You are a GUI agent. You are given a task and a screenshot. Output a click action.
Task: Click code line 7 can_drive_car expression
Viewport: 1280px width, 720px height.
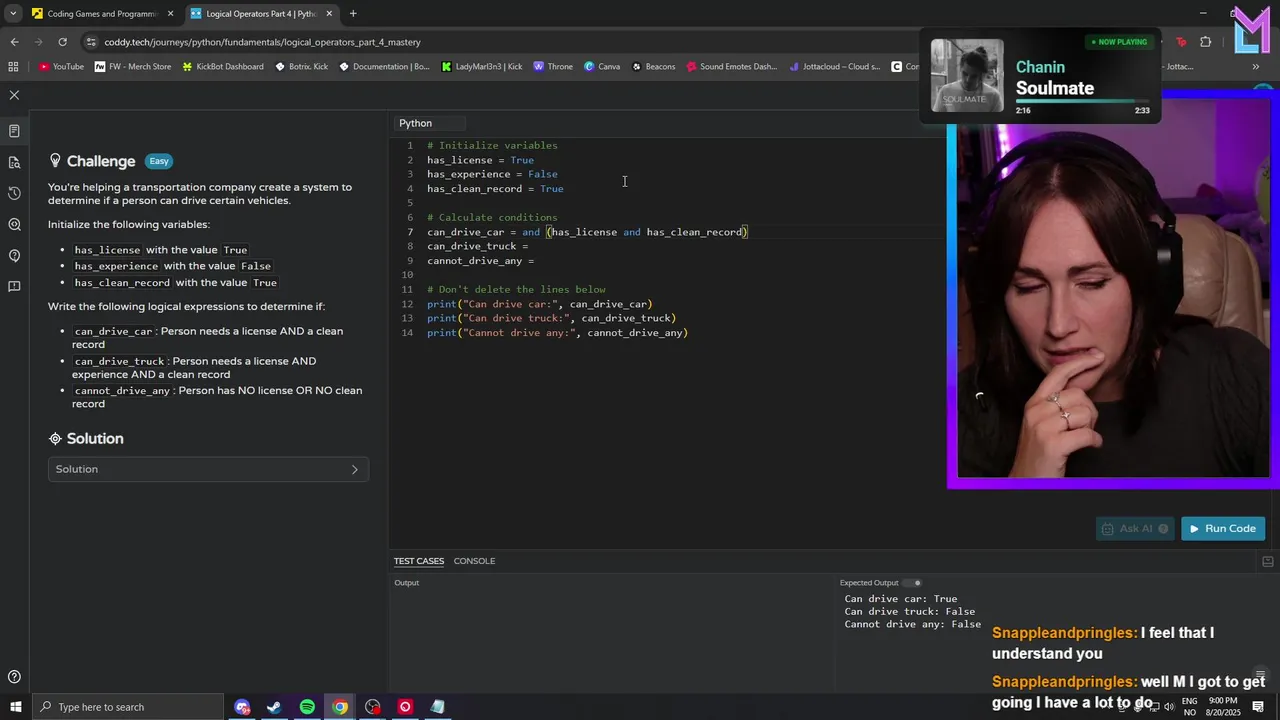pos(587,232)
